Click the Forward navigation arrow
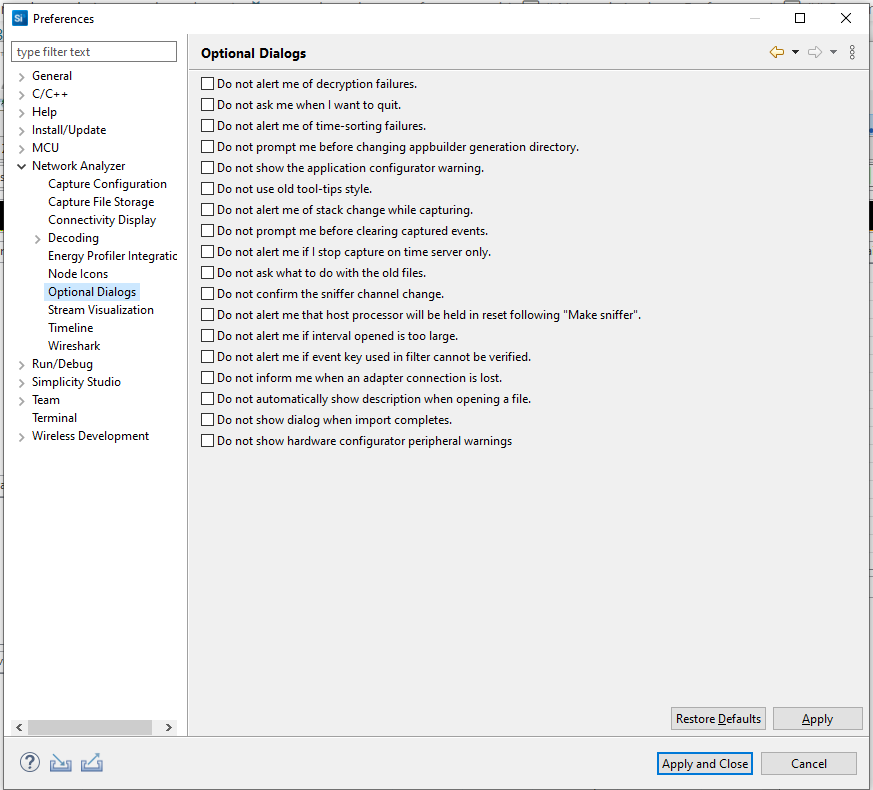873x790 pixels. tap(815, 52)
